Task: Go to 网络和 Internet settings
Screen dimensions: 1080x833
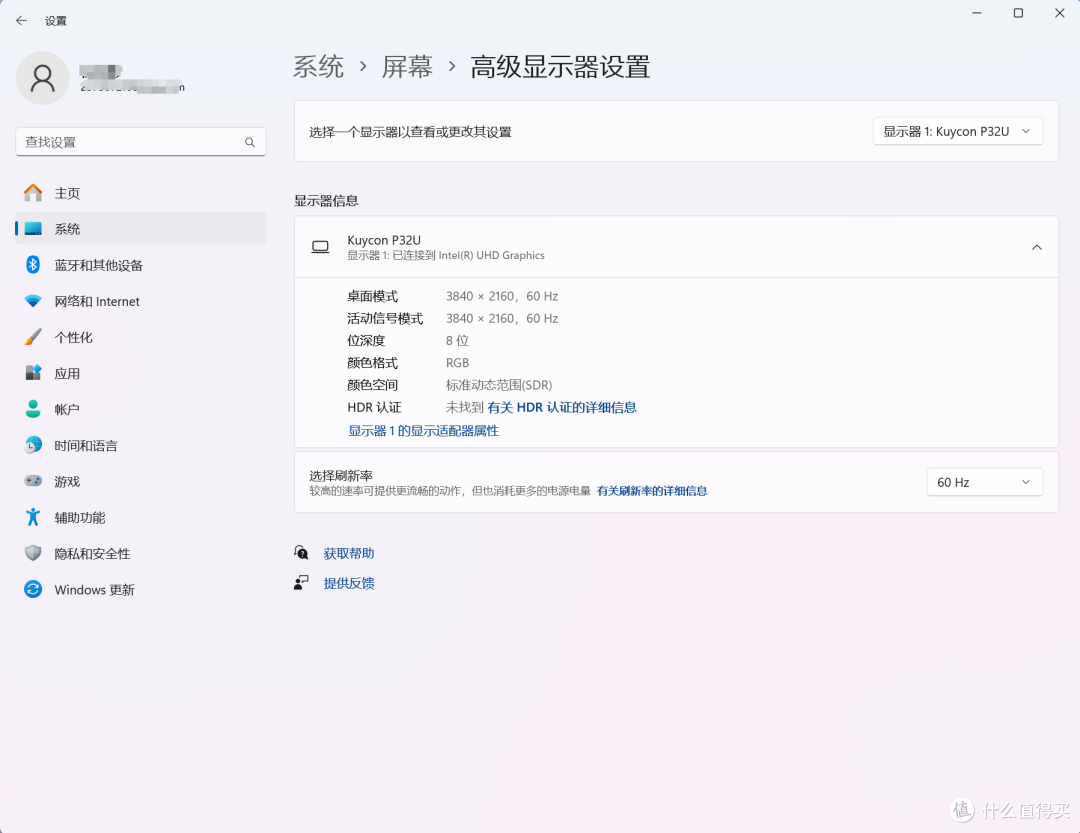Action: click(141, 301)
